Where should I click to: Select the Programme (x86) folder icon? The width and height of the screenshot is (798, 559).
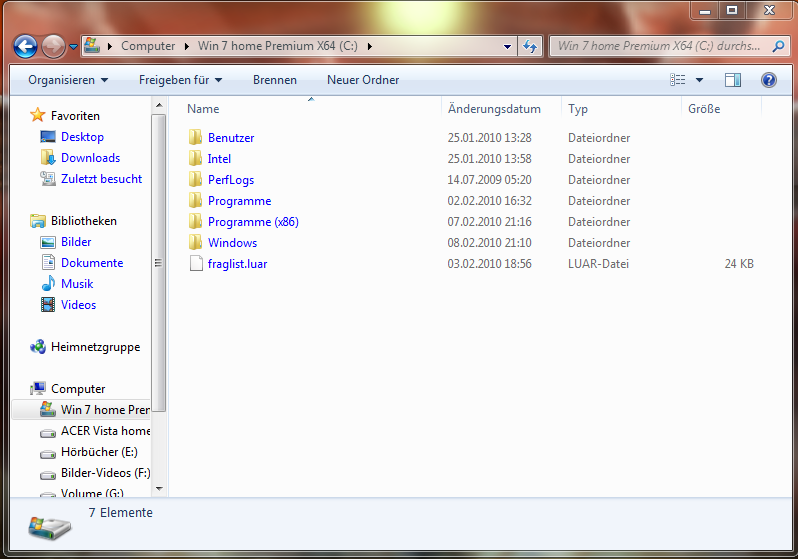click(x=195, y=221)
